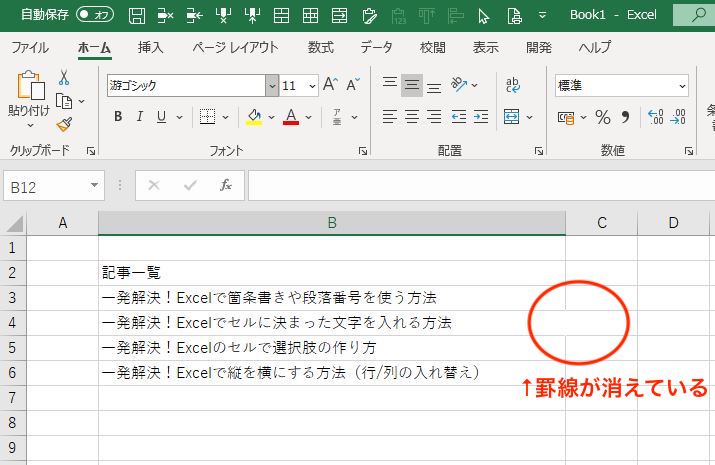Viewport: 715px width, 465px height.
Task: Open the font settings dialog launcher
Action: click(x=363, y=151)
